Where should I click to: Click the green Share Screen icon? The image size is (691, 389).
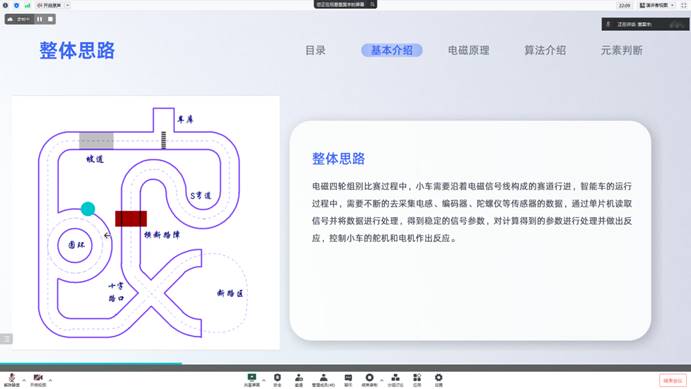pyautogui.click(x=252, y=380)
